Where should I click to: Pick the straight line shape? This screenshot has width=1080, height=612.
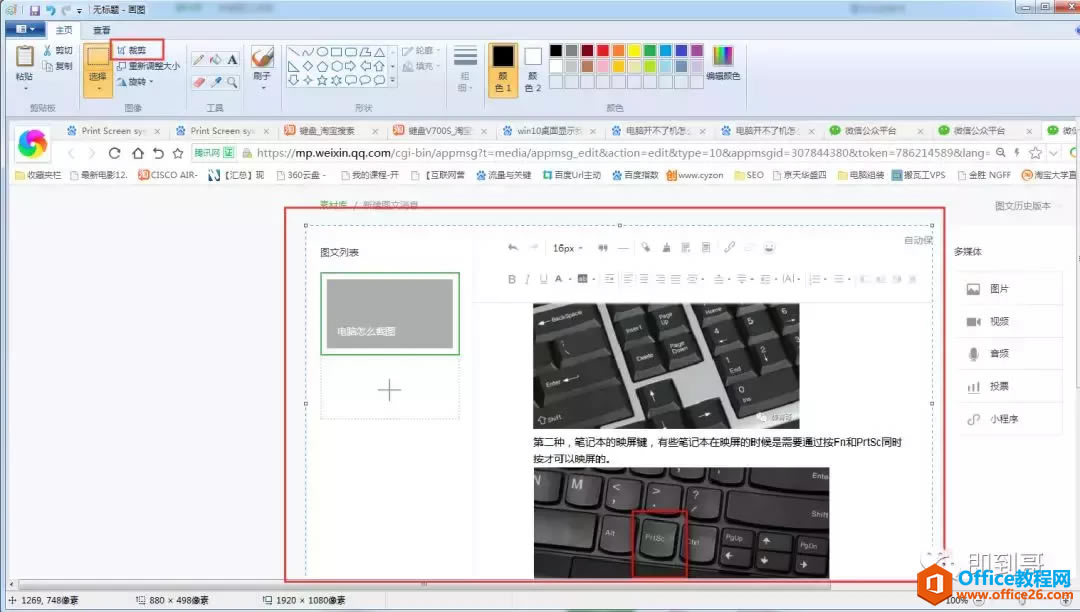[x=293, y=52]
